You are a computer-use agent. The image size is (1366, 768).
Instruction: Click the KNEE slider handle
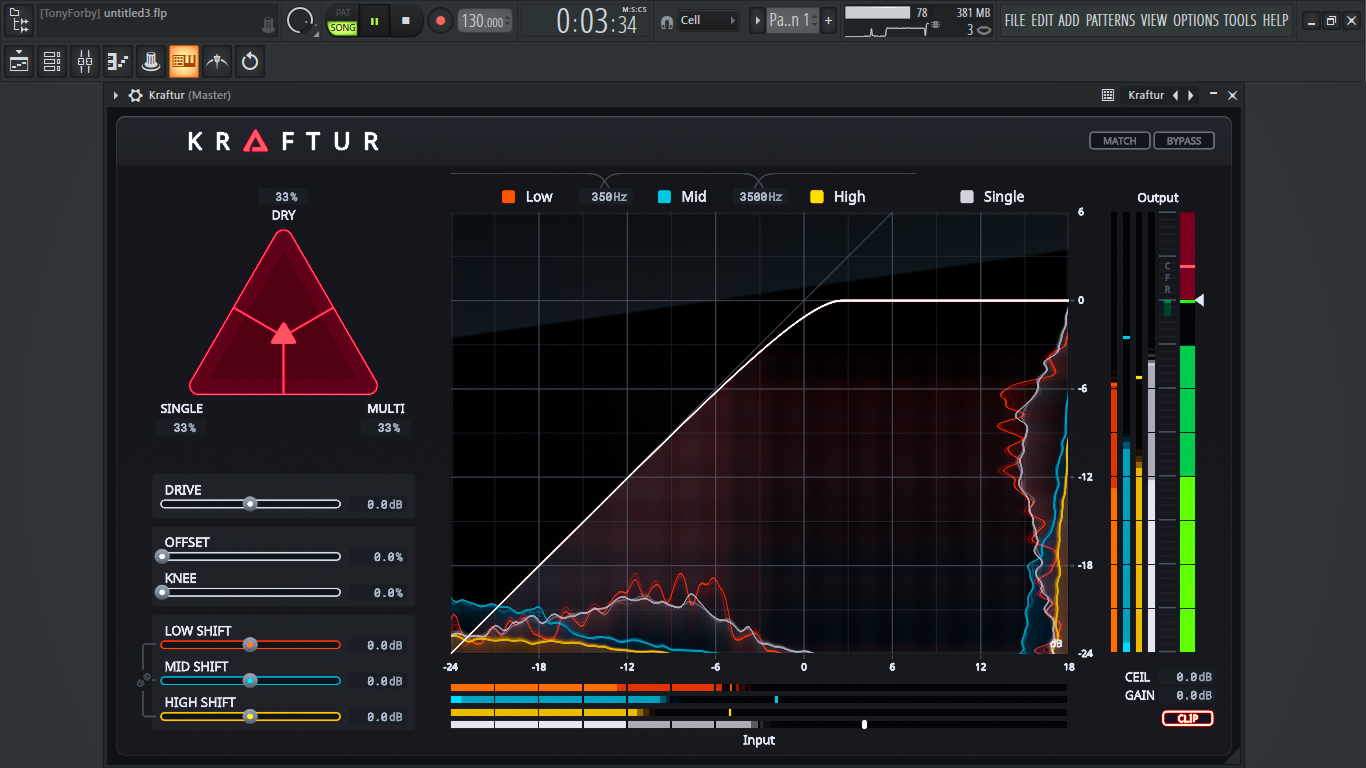162,592
